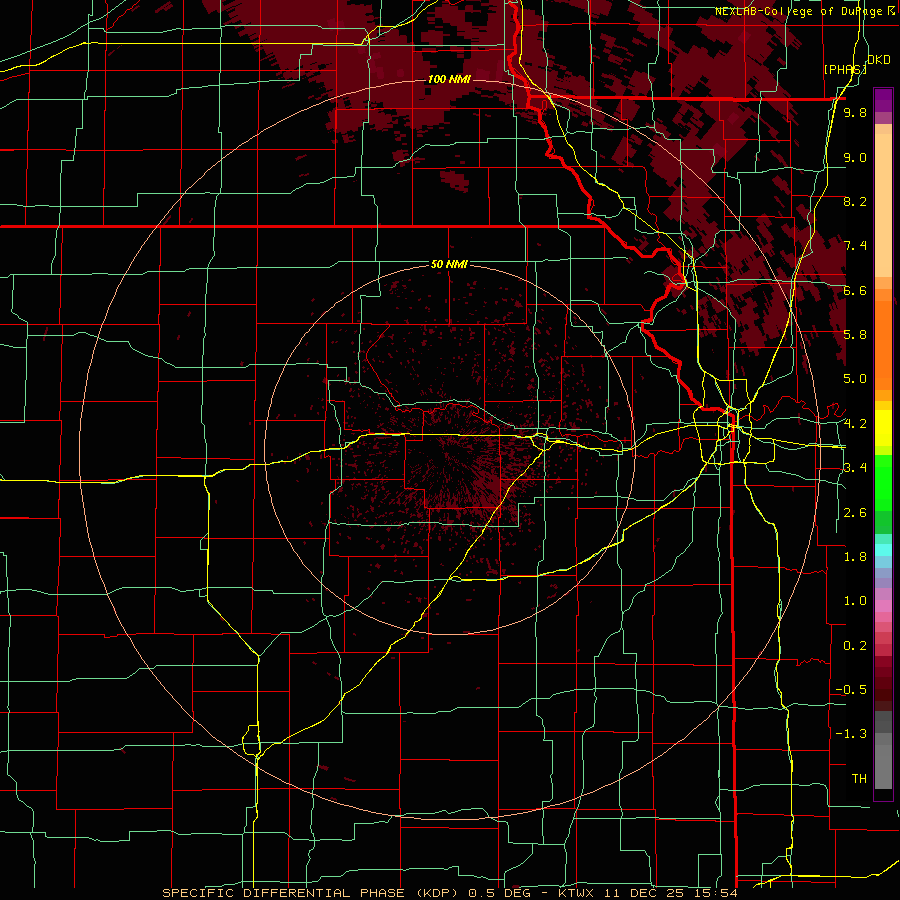The height and width of the screenshot is (900, 900).
Task: Pick the pink color bar segment beside 1.0
Action: coord(883,605)
